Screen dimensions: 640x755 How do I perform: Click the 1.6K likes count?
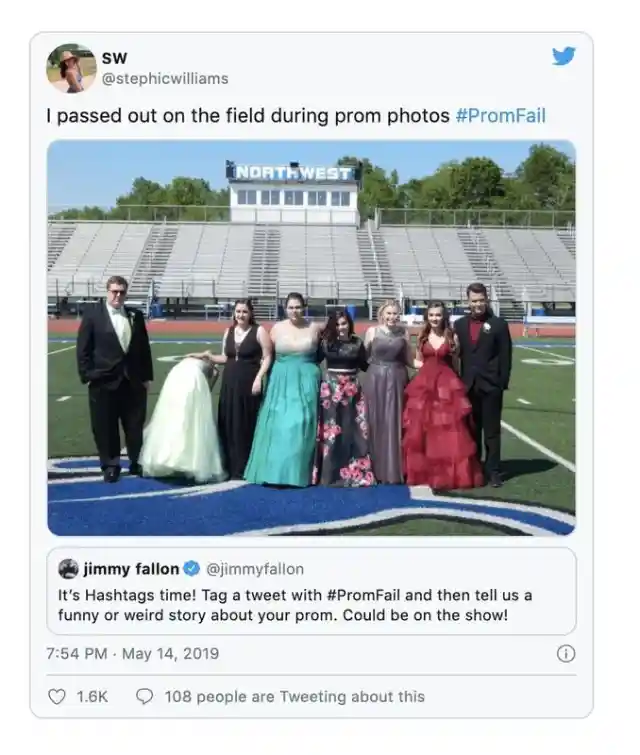(x=92, y=697)
